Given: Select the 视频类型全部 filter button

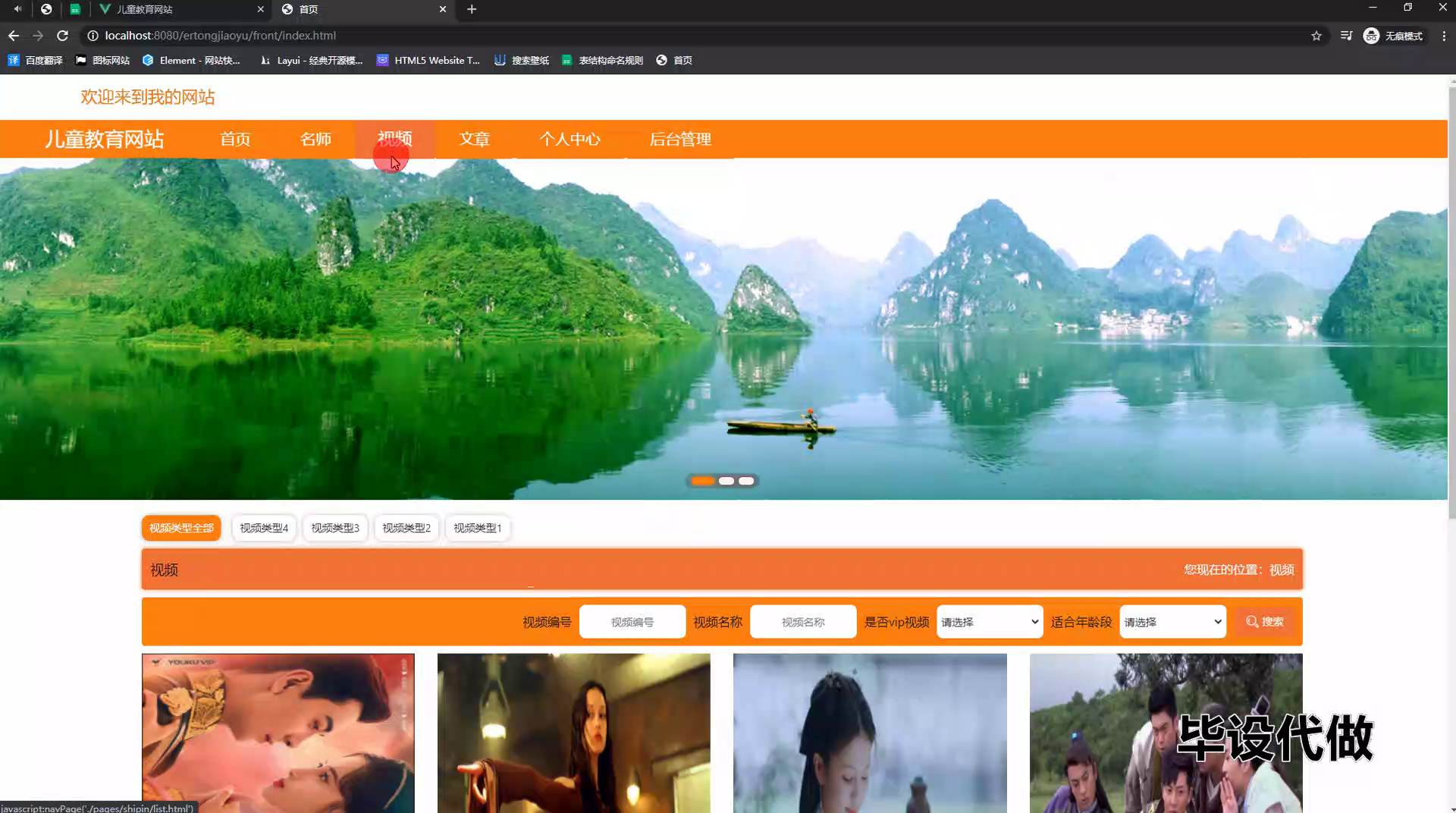Looking at the screenshot, I should coord(180,528).
